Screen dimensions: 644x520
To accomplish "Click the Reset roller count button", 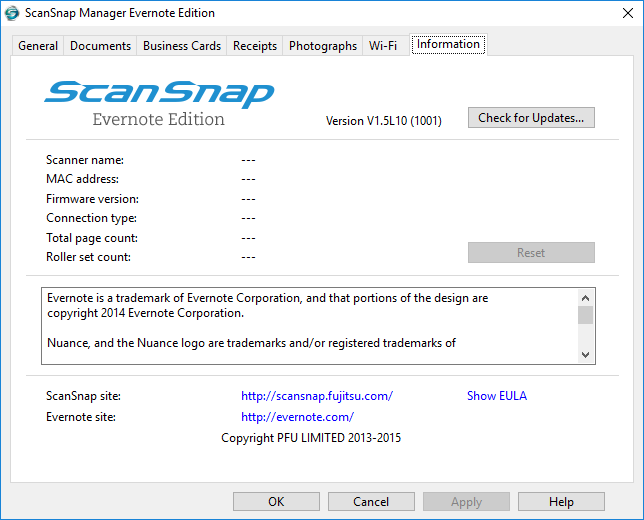I will pos(531,253).
